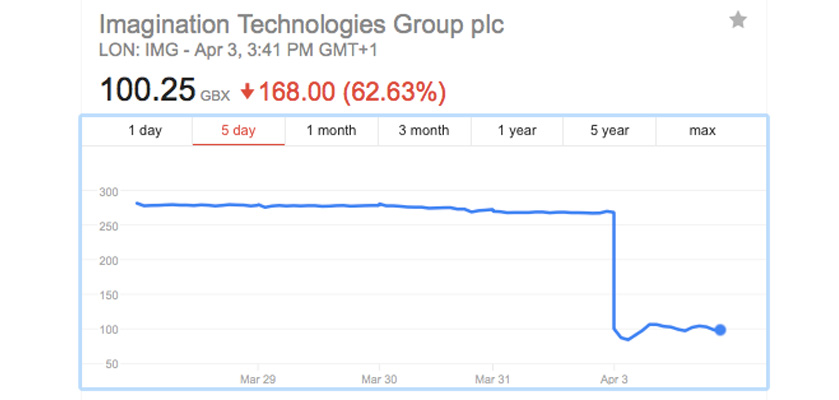Switch chart to max range
Viewport: 839px width, 400px height.
703,130
